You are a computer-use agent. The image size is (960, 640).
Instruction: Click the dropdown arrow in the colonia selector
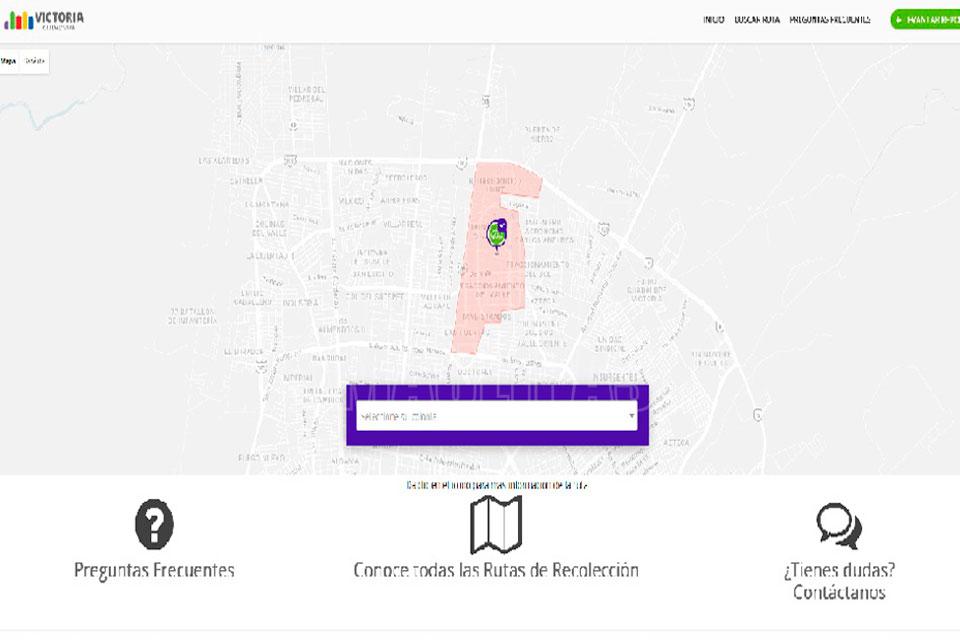pos(631,416)
